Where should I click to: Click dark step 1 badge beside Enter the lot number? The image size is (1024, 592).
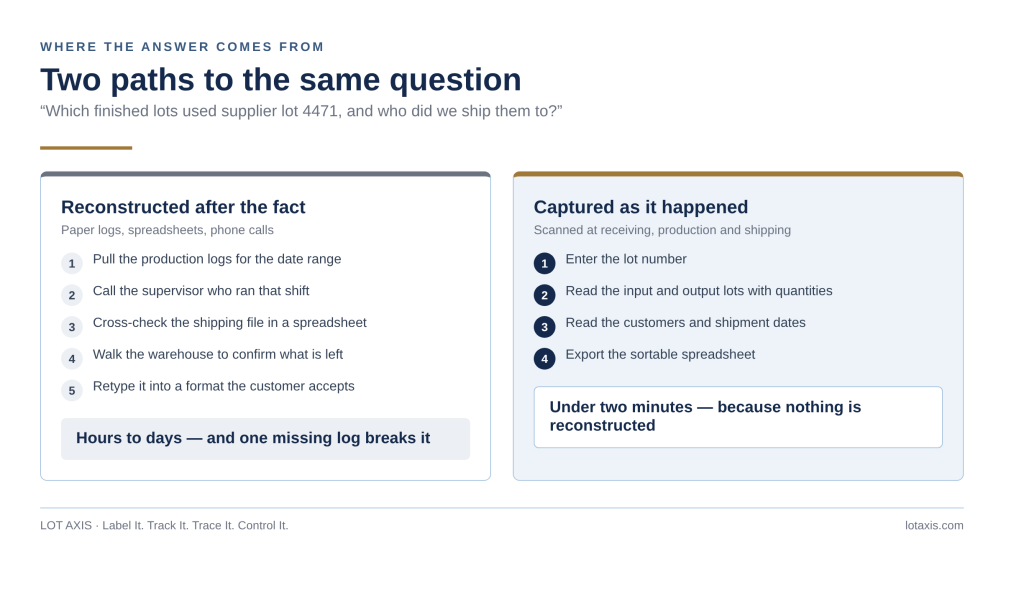tap(545, 263)
